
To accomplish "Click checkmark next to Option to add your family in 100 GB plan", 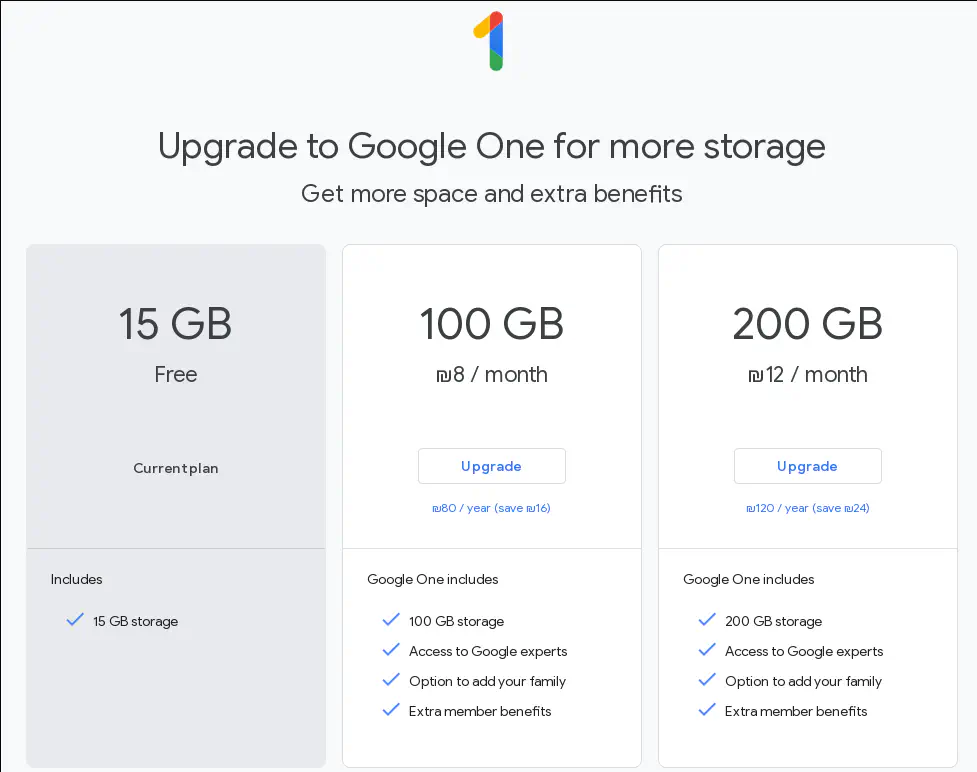I will 391,680.
